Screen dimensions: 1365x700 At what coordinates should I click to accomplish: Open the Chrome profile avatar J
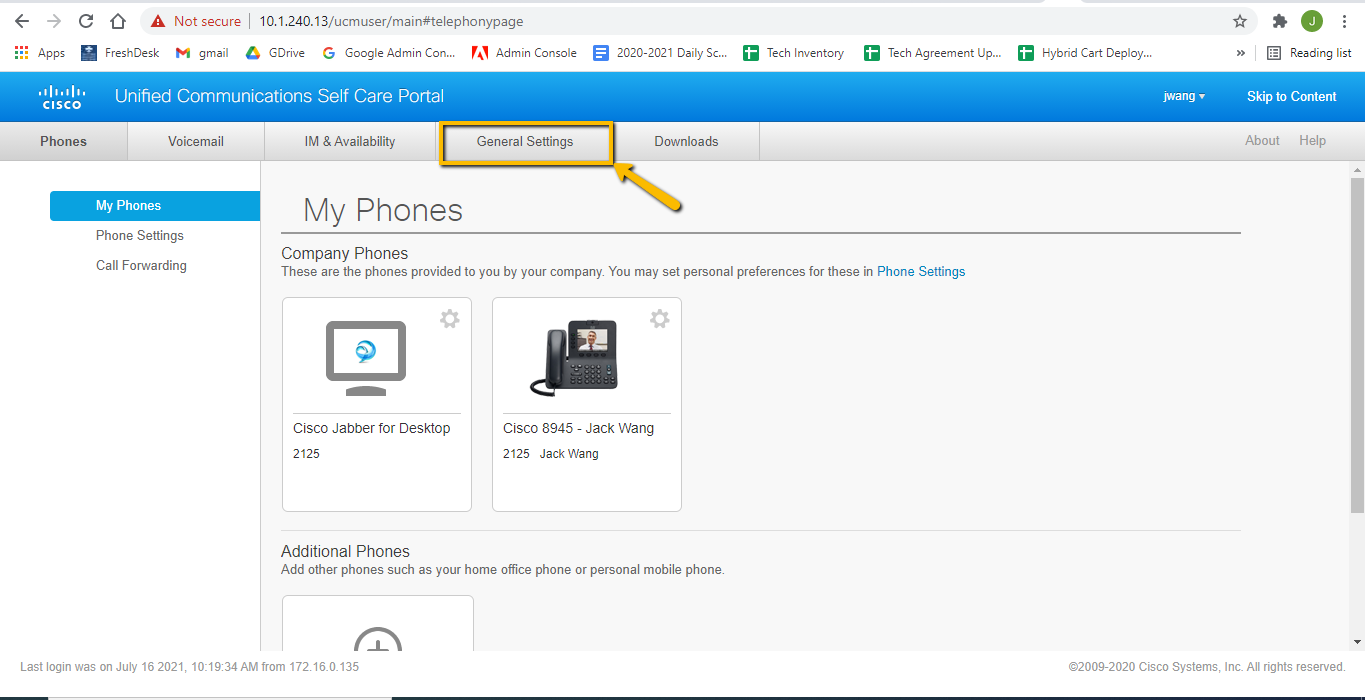[1312, 21]
